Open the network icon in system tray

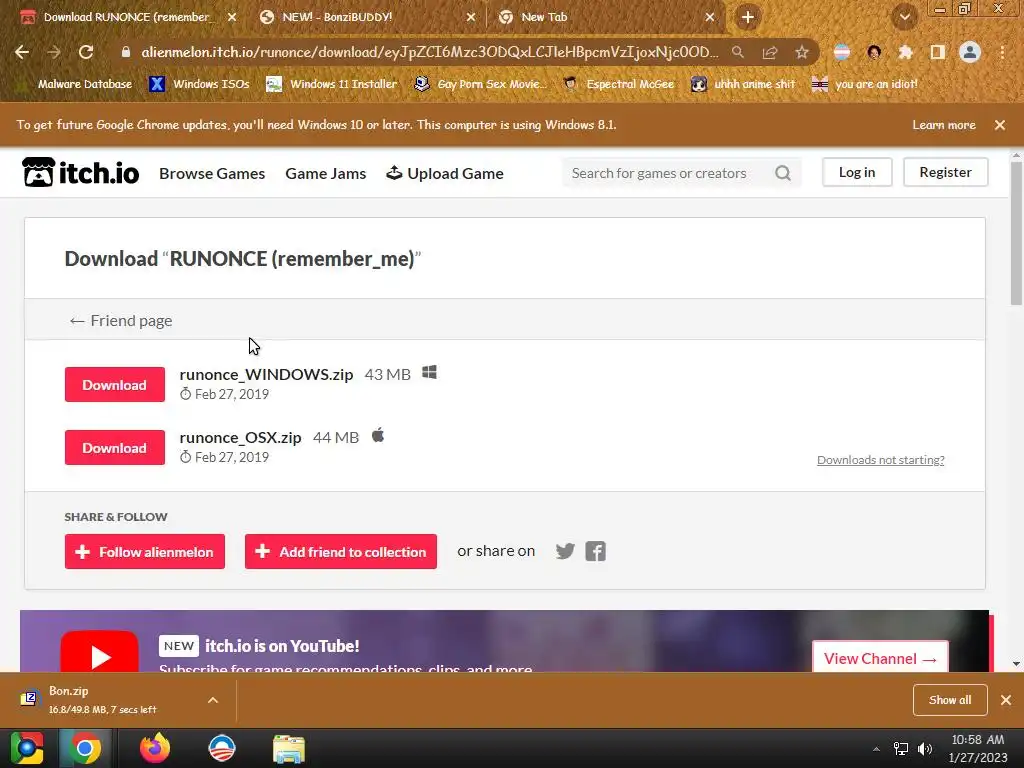click(x=901, y=748)
